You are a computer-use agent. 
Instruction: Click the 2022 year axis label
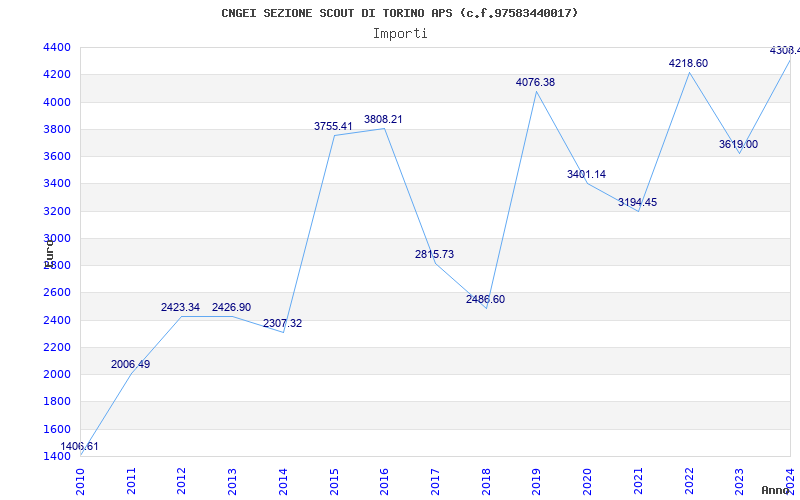[689, 481]
